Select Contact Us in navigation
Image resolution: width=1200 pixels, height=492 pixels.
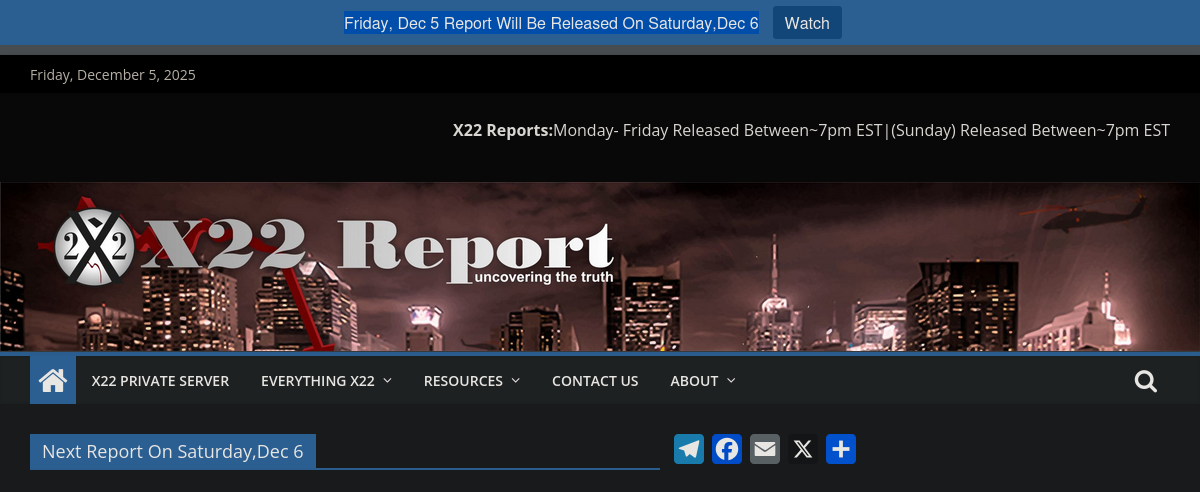[x=595, y=381]
